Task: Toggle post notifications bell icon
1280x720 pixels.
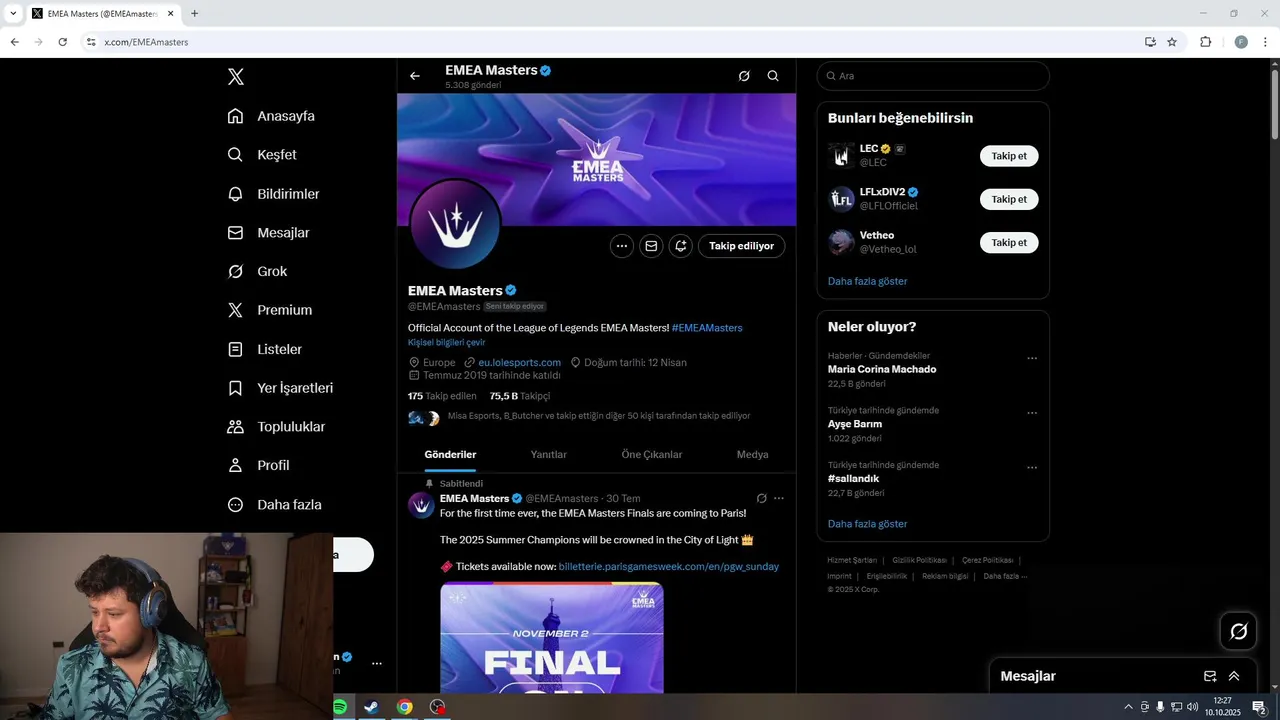Action: point(681,246)
